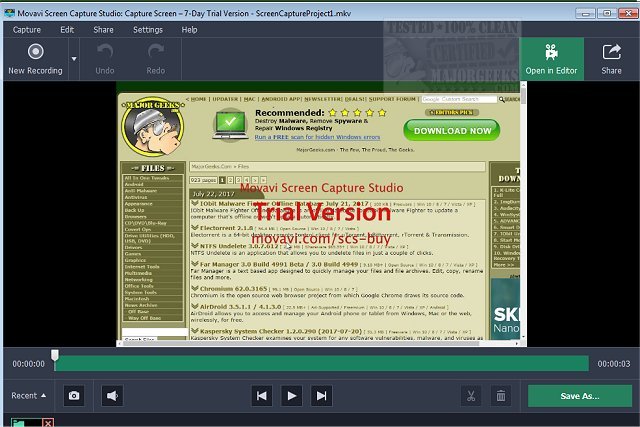The height and width of the screenshot is (427, 640).
Task: Click Google Custom Search field in preview
Action: (459, 99)
